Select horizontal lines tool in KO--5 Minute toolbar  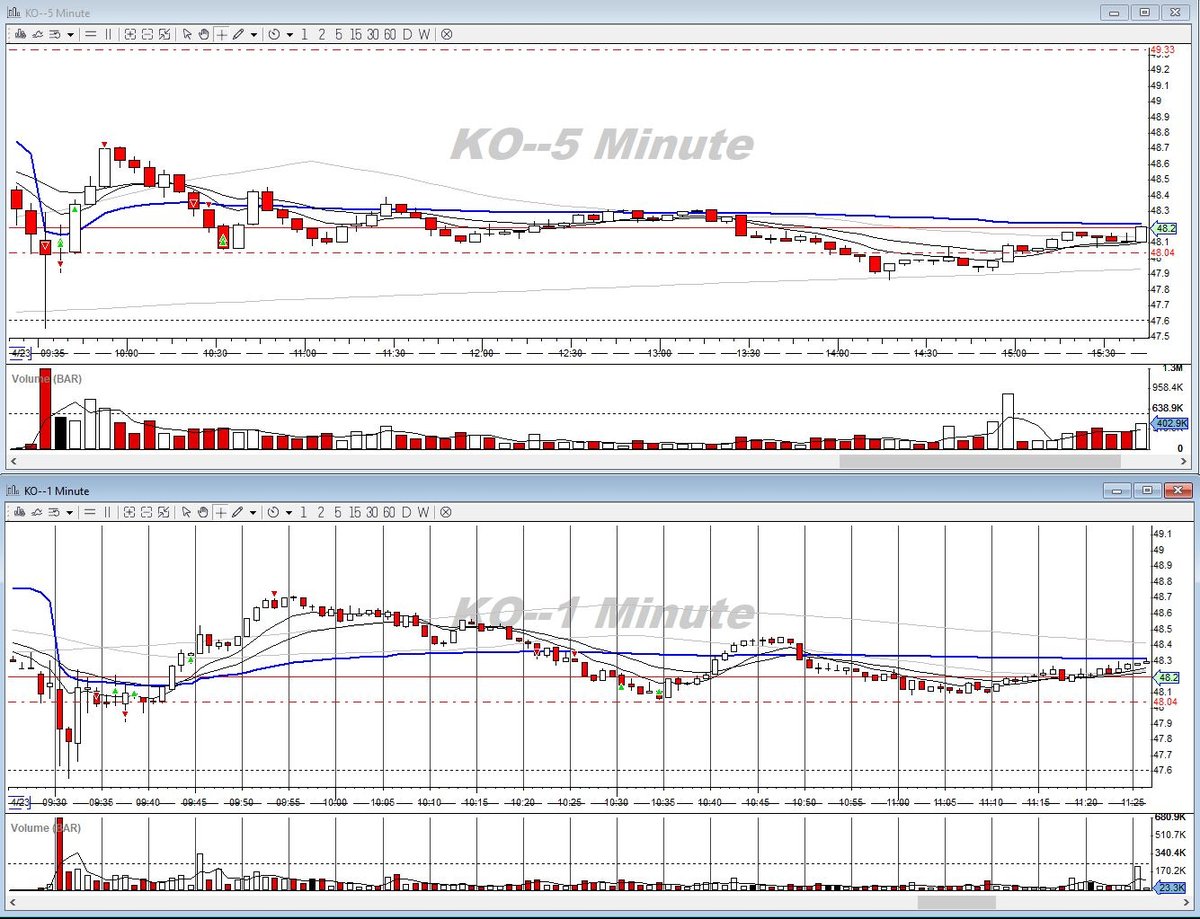90,34
